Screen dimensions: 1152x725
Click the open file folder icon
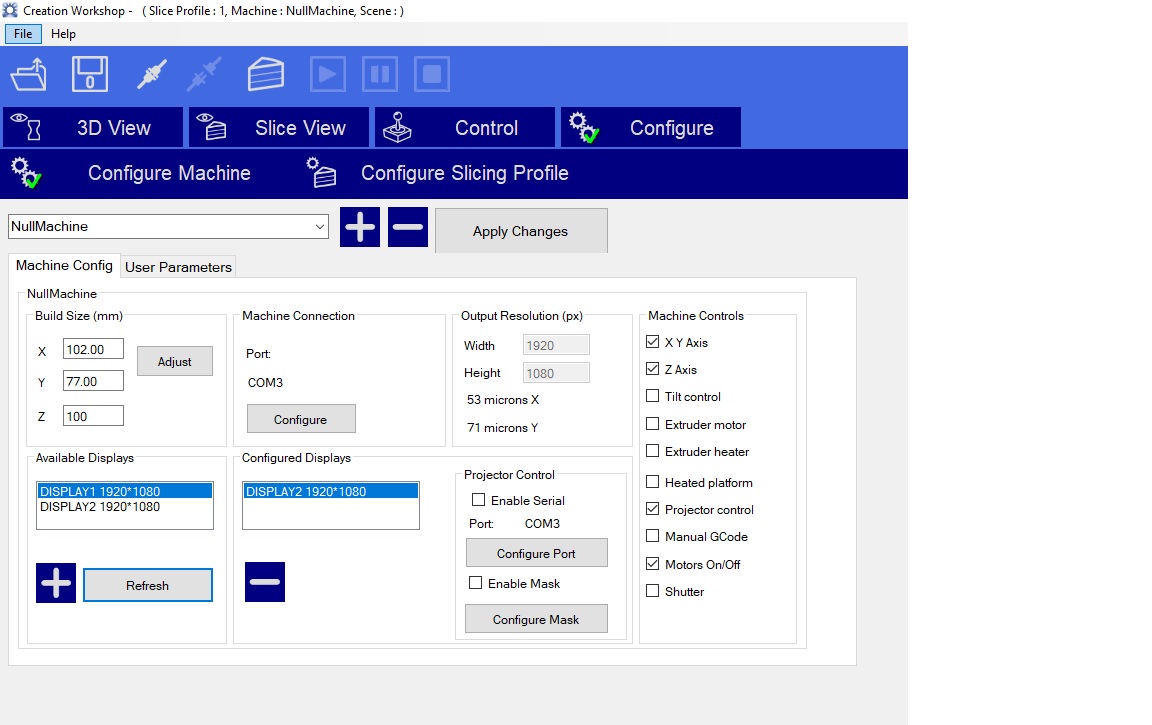tap(29, 75)
